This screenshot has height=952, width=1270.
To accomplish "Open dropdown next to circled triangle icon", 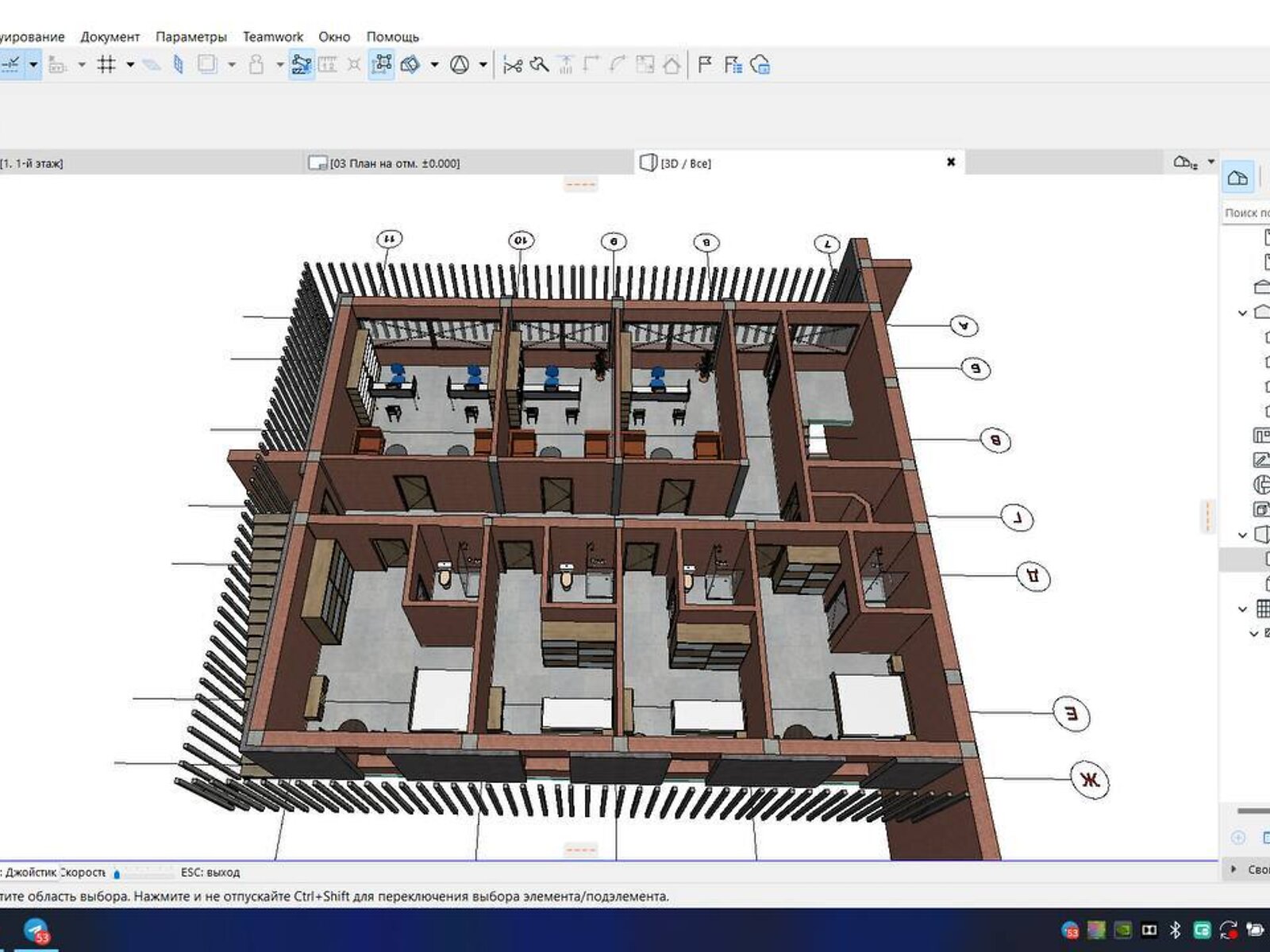I will coord(483,65).
